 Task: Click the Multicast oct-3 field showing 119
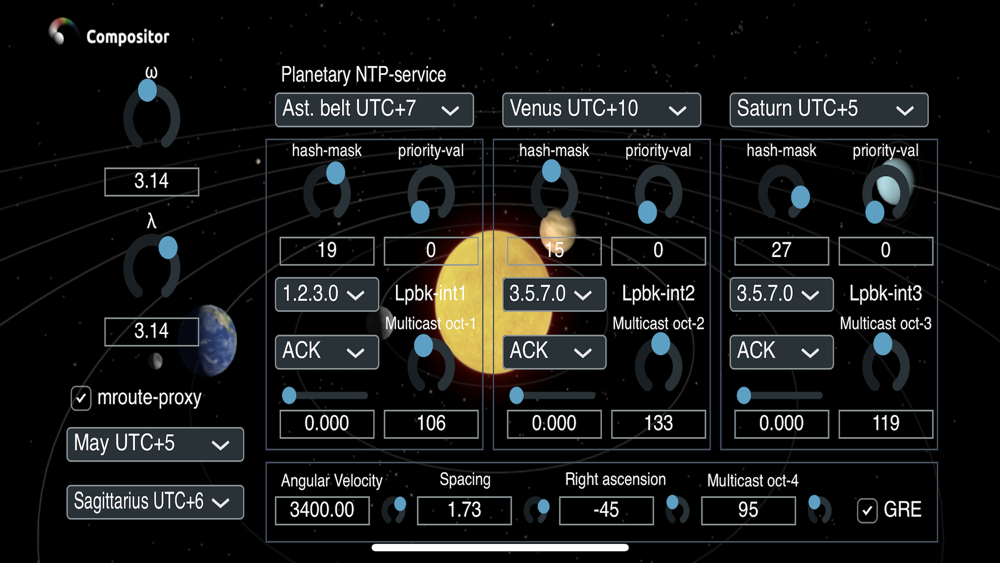(x=886, y=424)
